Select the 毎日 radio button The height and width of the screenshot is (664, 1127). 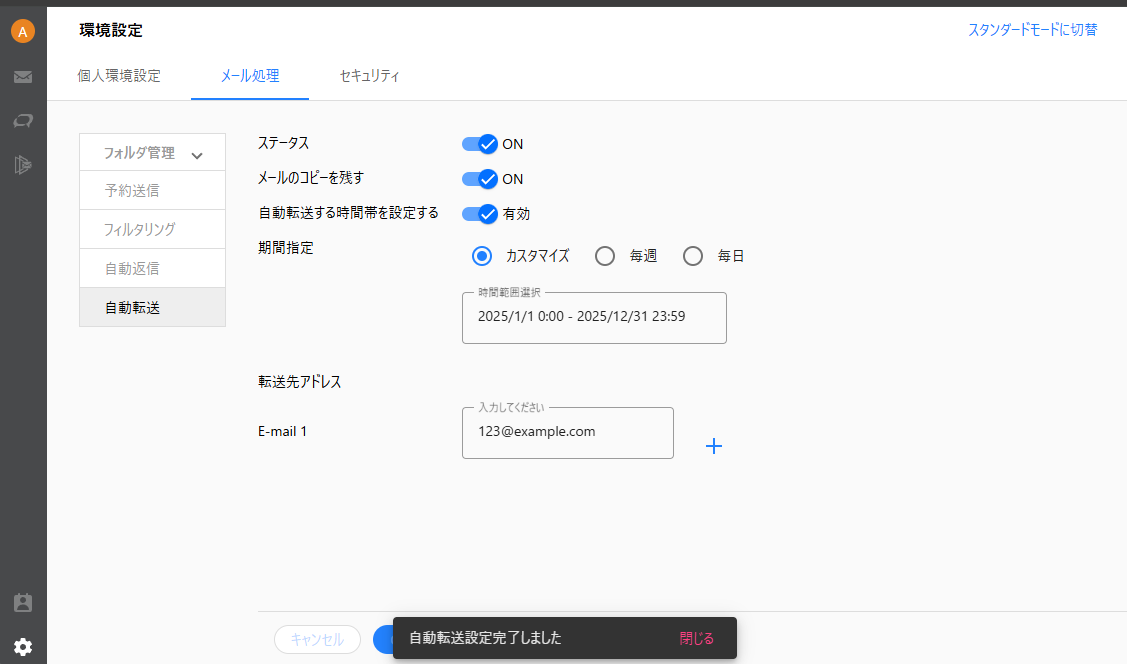[x=693, y=256]
